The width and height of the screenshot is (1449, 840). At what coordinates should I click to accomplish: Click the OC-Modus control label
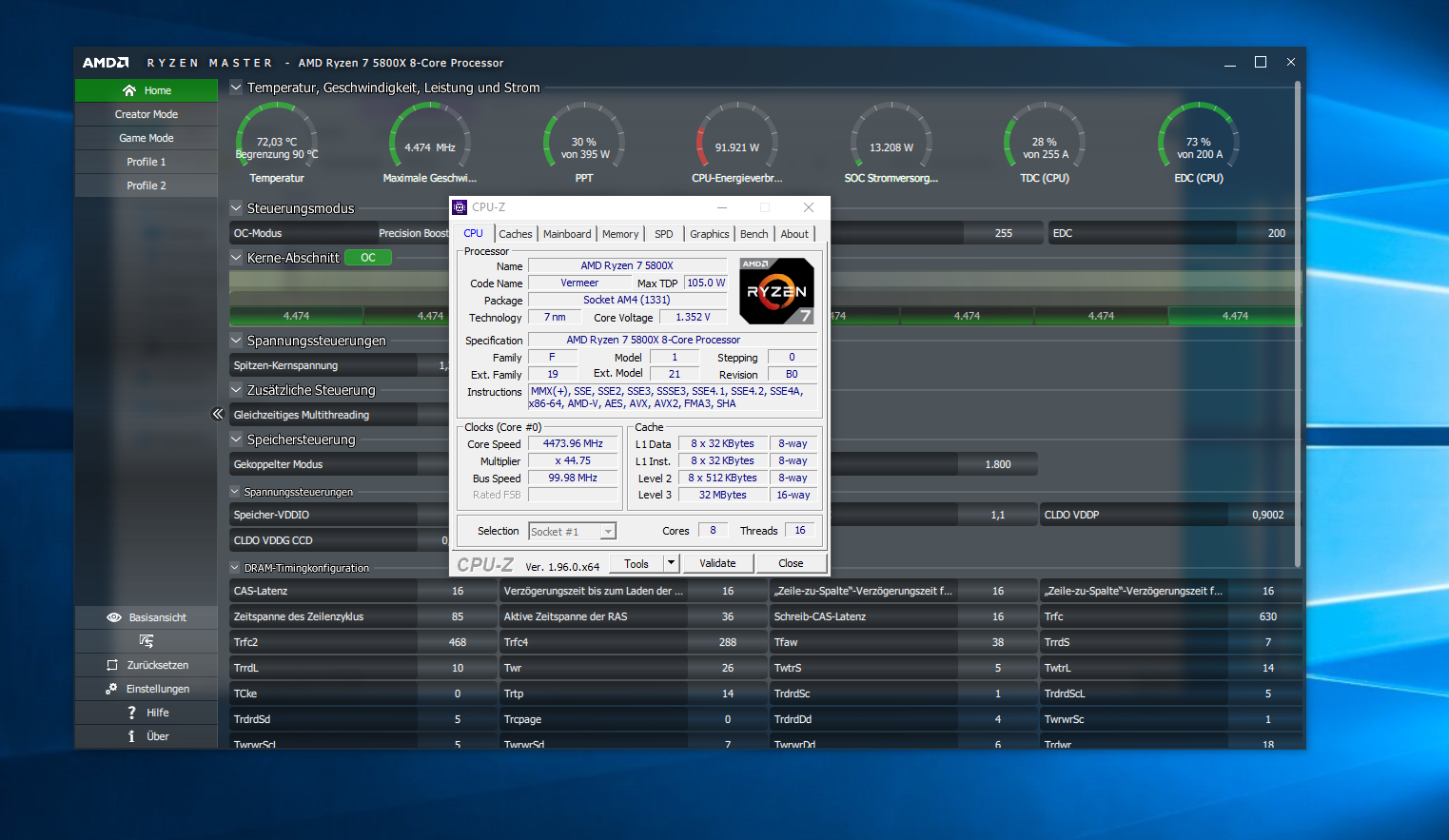click(x=258, y=233)
